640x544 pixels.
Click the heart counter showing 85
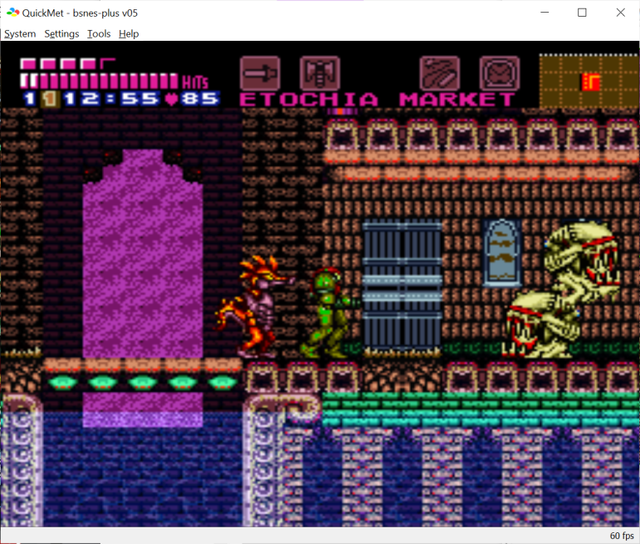click(193, 99)
